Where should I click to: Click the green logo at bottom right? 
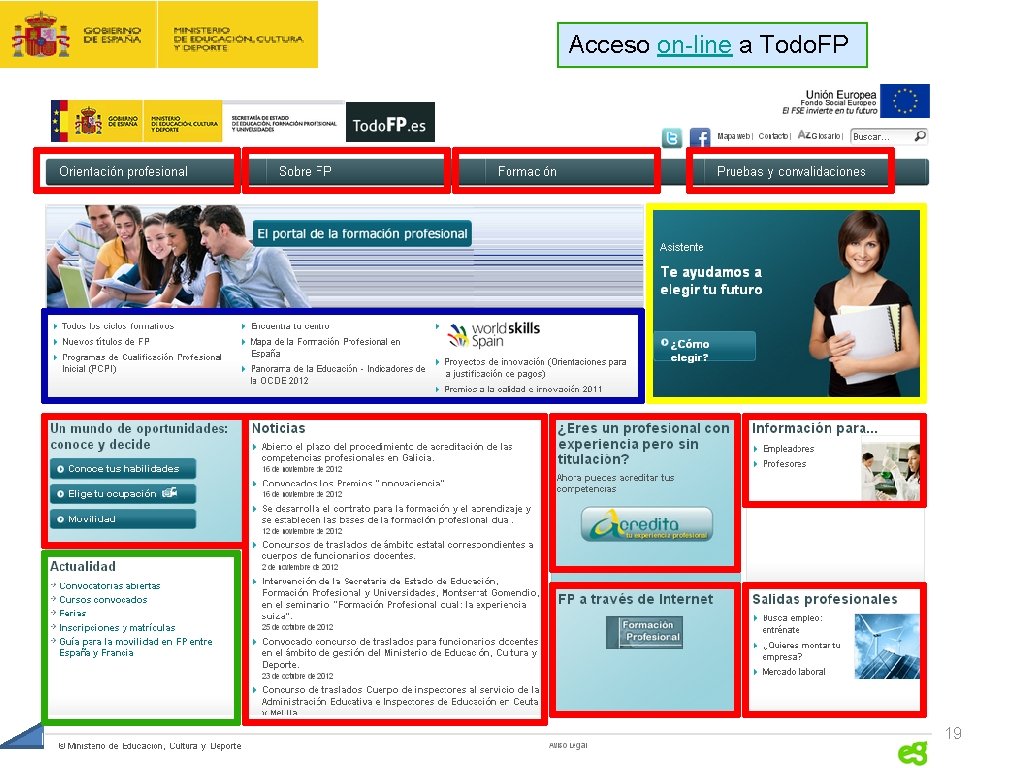911,753
